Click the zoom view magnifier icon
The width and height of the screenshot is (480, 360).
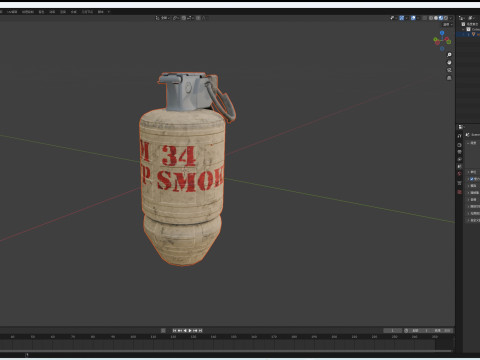pos(449,55)
